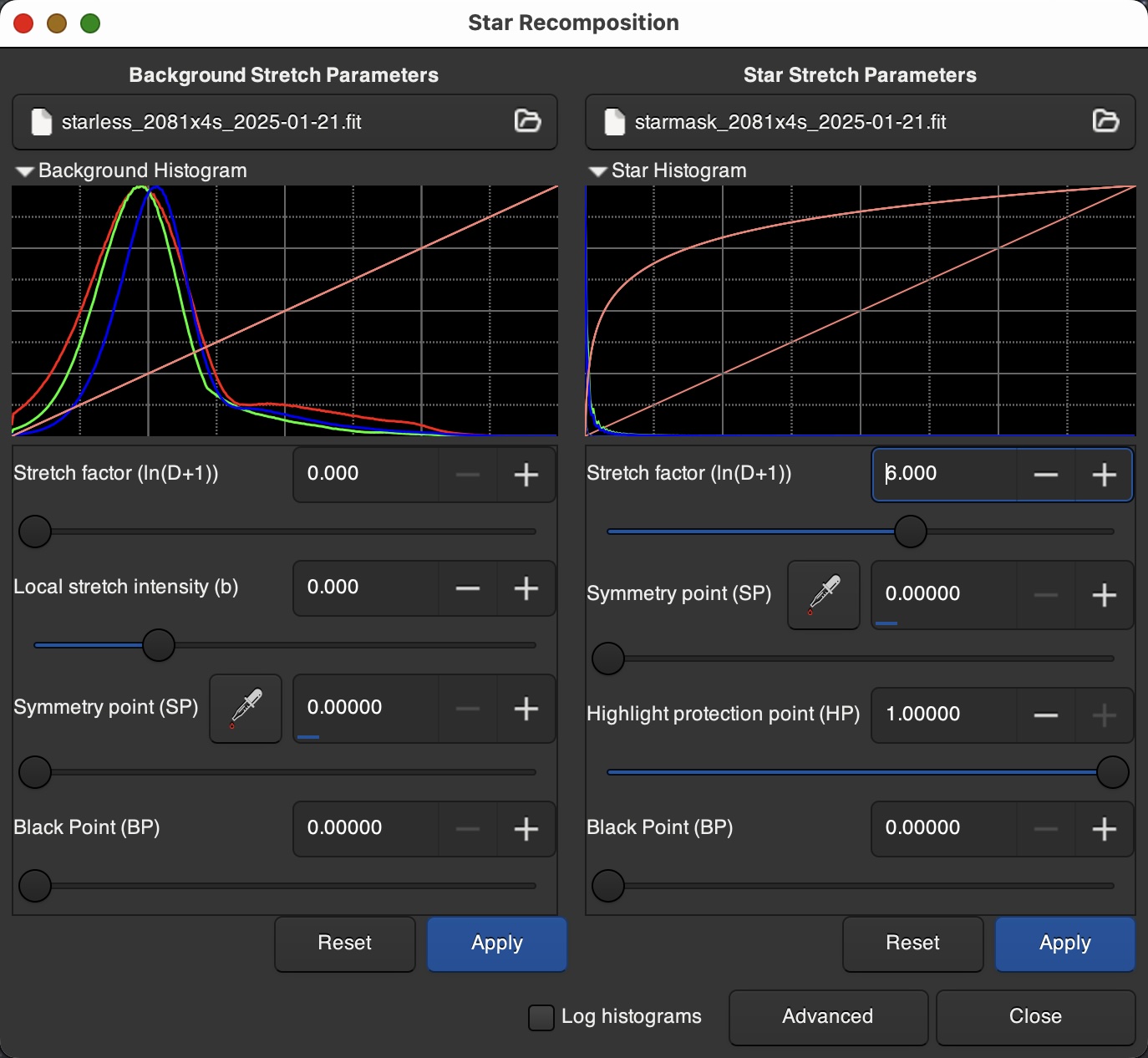Decrease the background stretch factor with minus
This screenshot has width=1148, height=1058.
click(468, 475)
